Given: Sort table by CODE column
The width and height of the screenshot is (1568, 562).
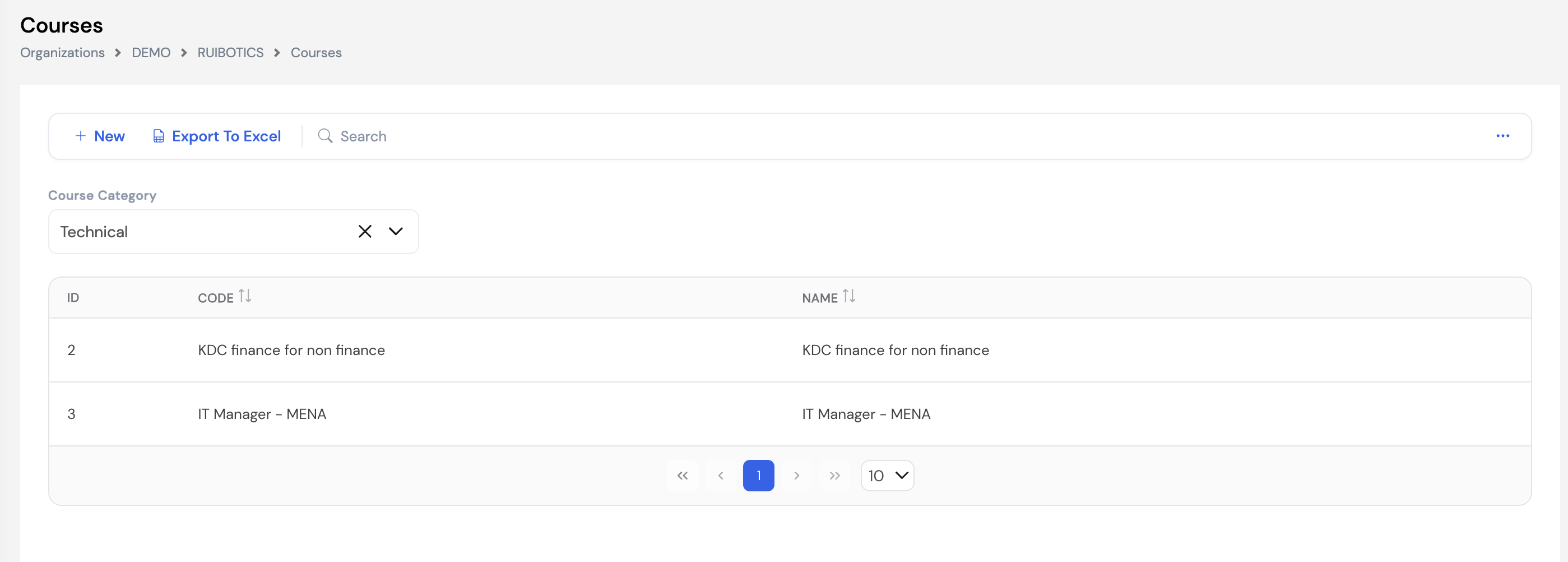Looking at the screenshot, I should (224, 297).
